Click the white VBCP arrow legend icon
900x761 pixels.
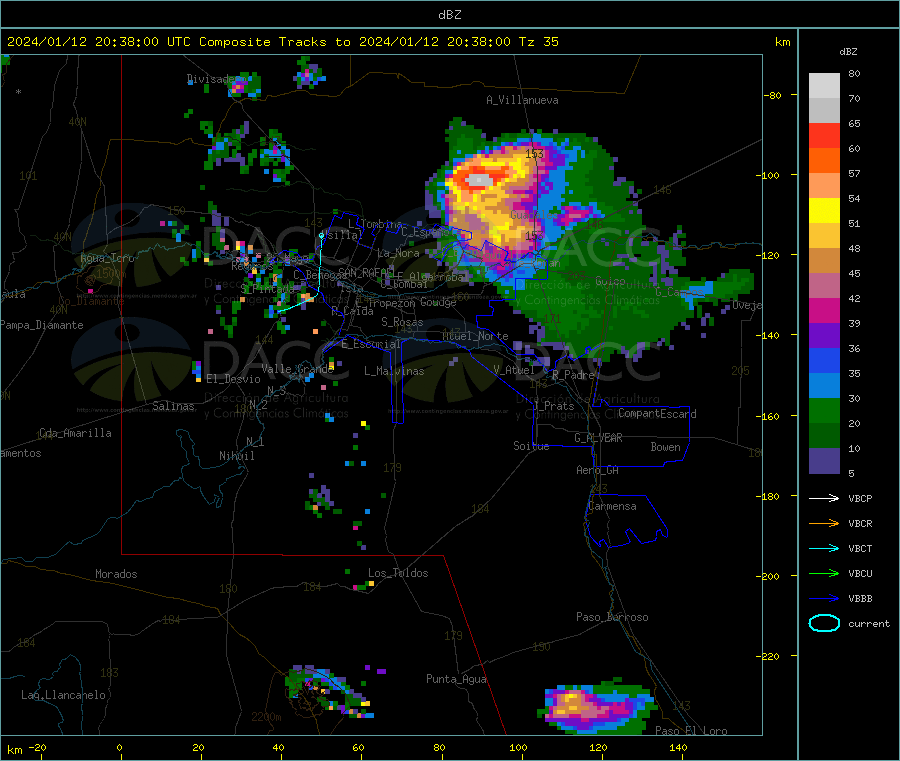[824, 498]
